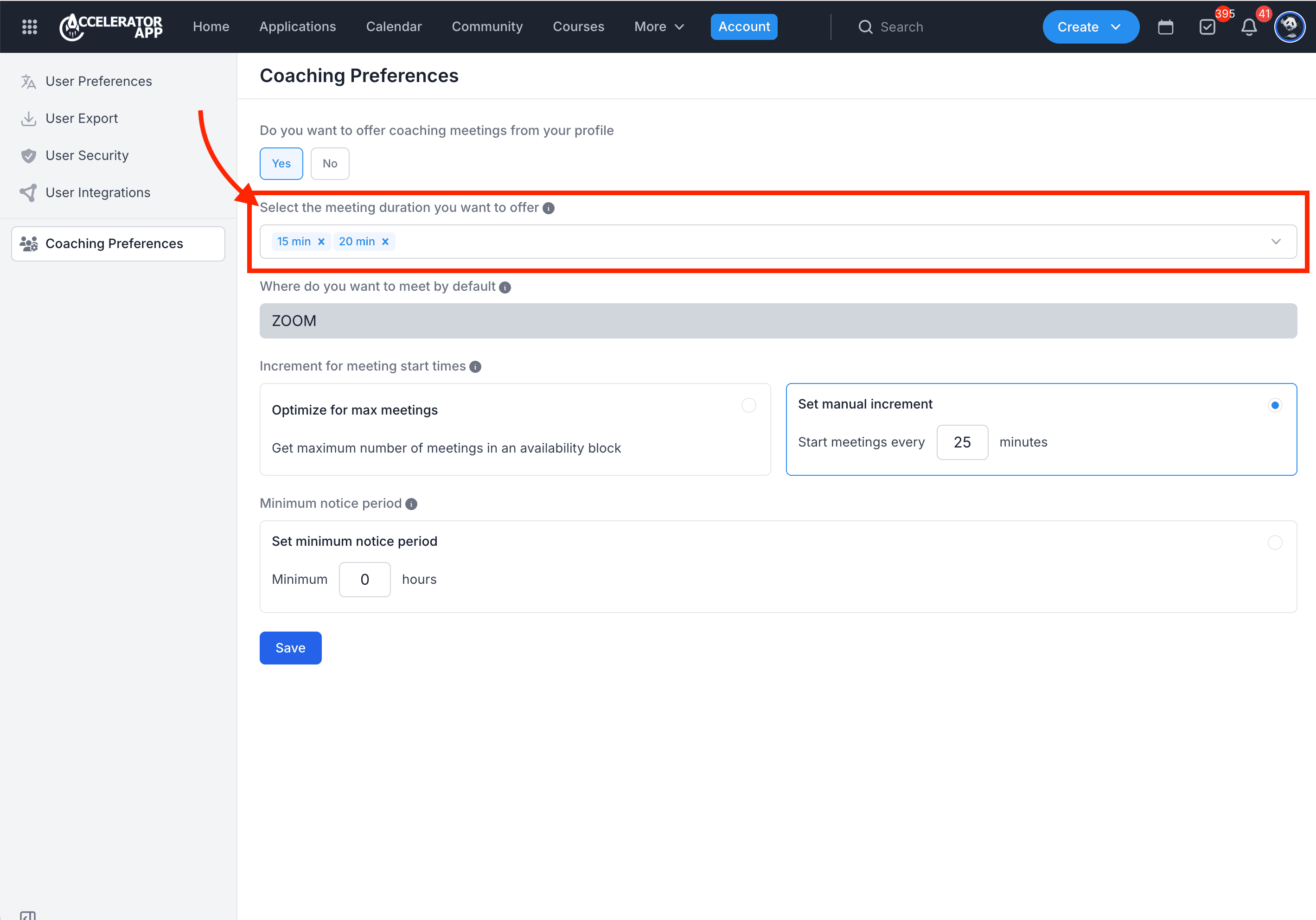Click info icon beside Minimum notice period
This screenshot has height=920, width=1316.
click(x=411, y=504)
